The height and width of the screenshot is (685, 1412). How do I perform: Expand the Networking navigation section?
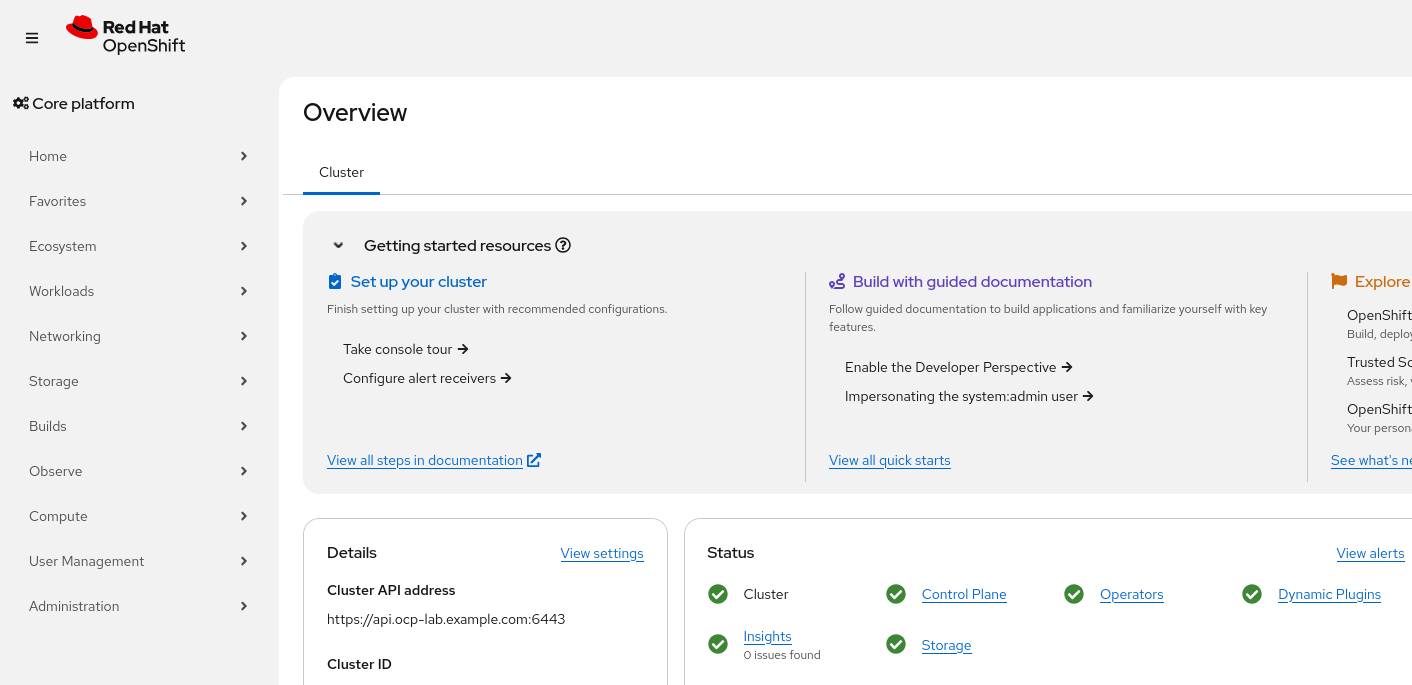click(139, 336)
